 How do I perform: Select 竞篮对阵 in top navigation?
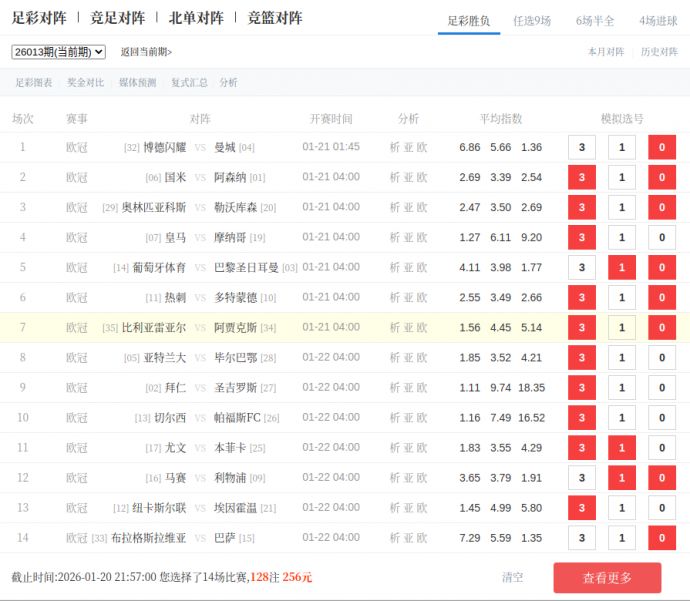[x=275, y=18]
